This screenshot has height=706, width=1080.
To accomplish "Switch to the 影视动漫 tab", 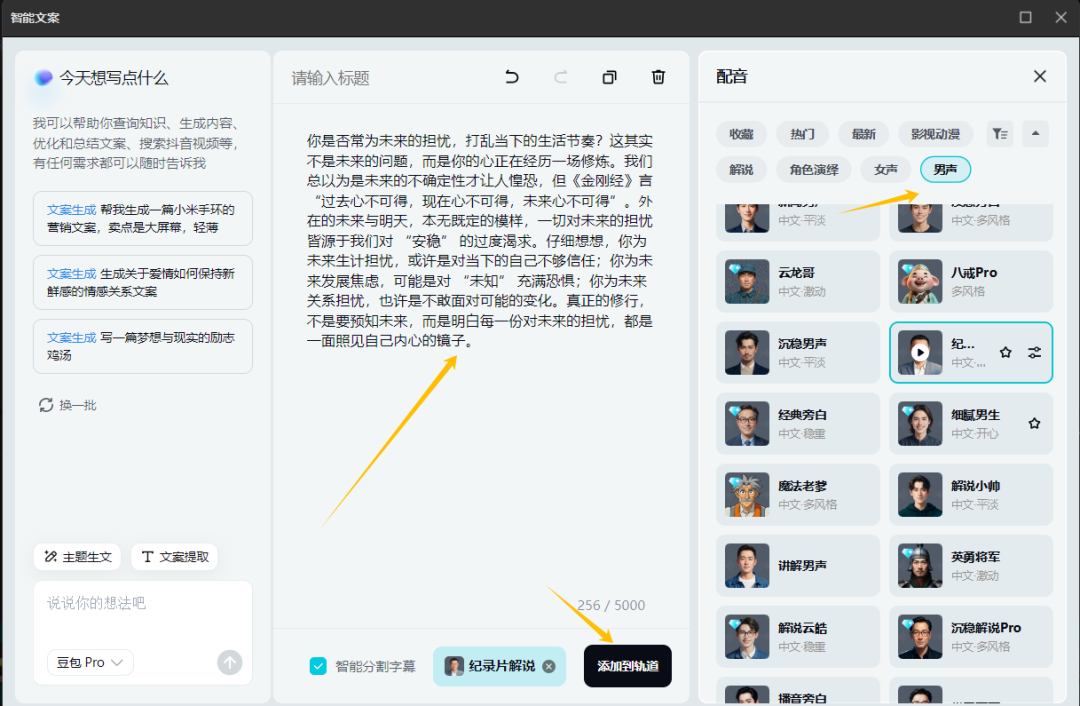I will pyautogui.click(x=935, y=134).
